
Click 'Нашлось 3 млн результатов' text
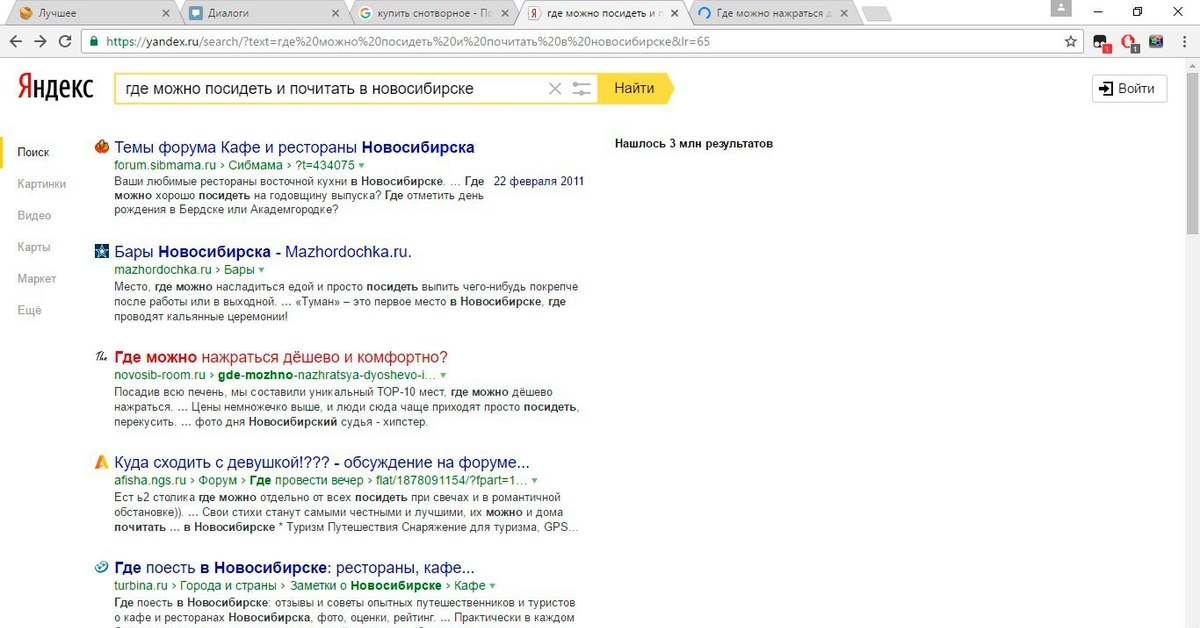coord(694,144)
